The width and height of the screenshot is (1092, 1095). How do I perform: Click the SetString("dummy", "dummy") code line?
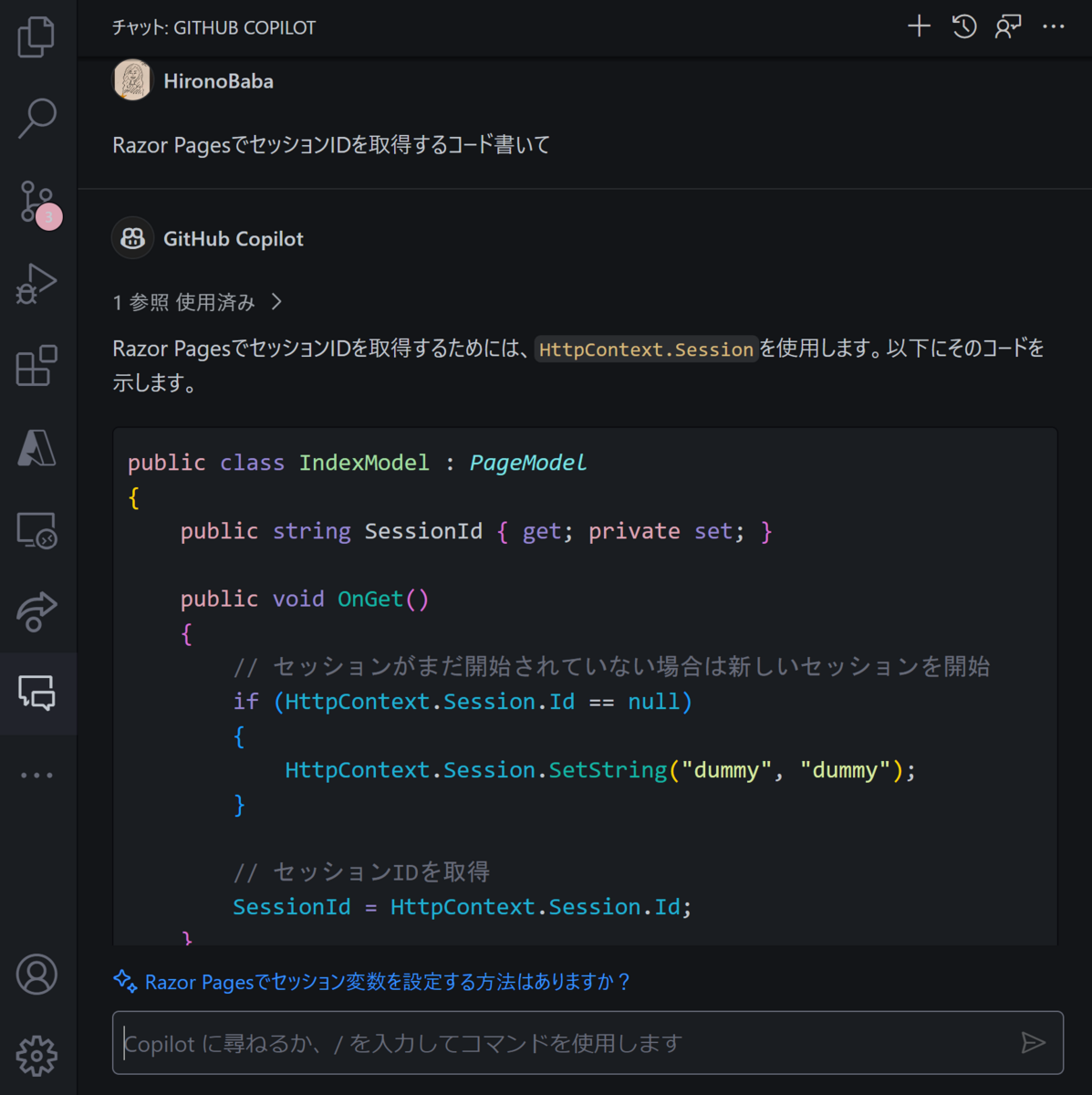click(x=600, y=770)
